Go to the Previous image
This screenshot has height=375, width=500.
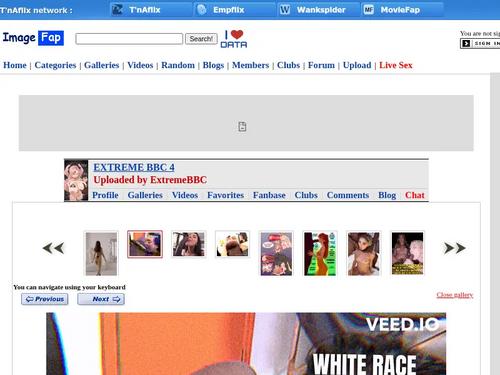coord(45,299)
